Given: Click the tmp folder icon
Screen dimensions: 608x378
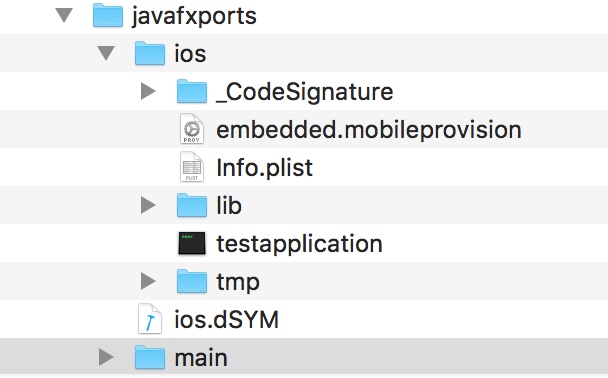Looking at the screenshot, I should [192, 281].
